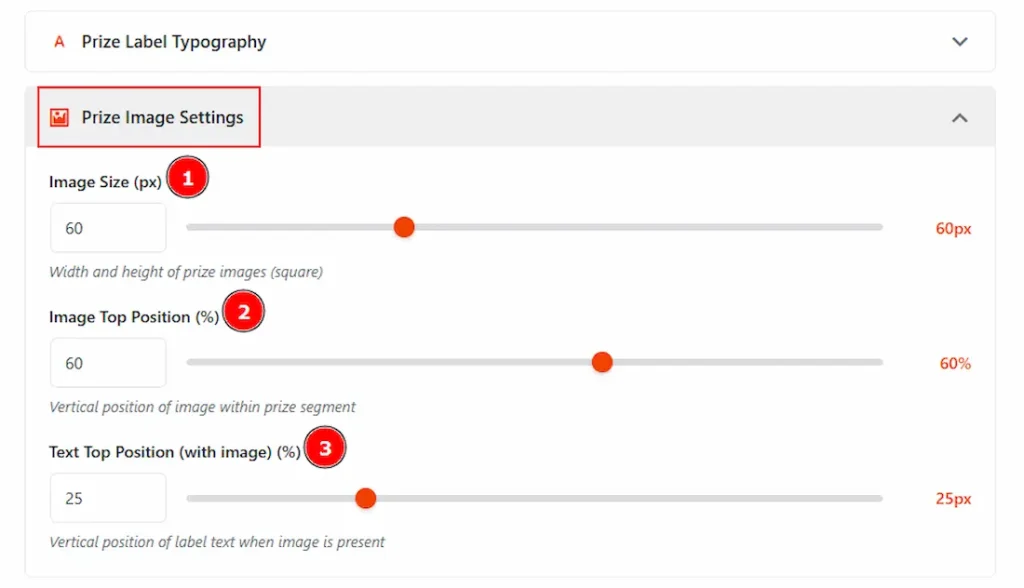Select the Image Size input showing 60
Image resolution: width=1024 pixels, height=588 pixels.
coord(107,227)
